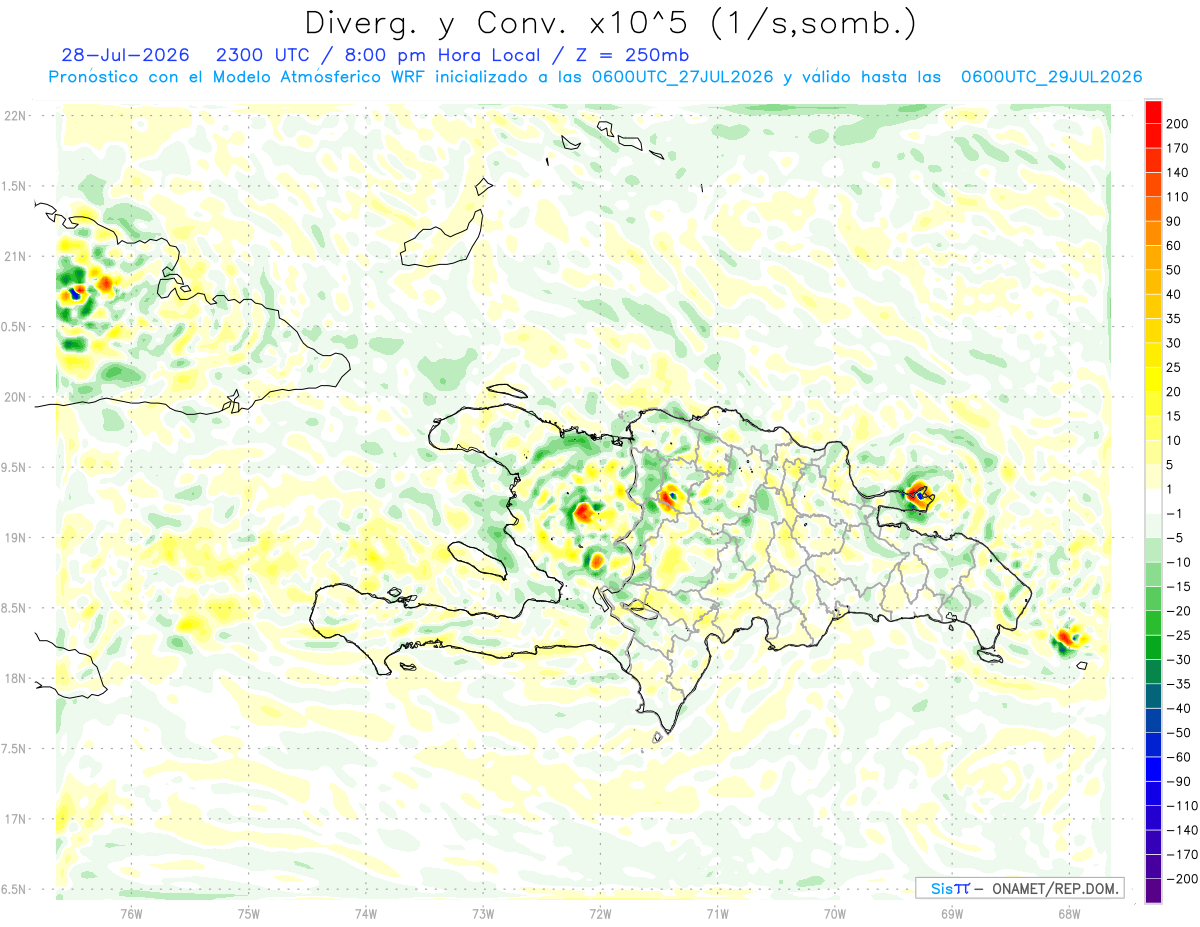
Task: Click the 70W longitude label
Action: pos(834,912)
